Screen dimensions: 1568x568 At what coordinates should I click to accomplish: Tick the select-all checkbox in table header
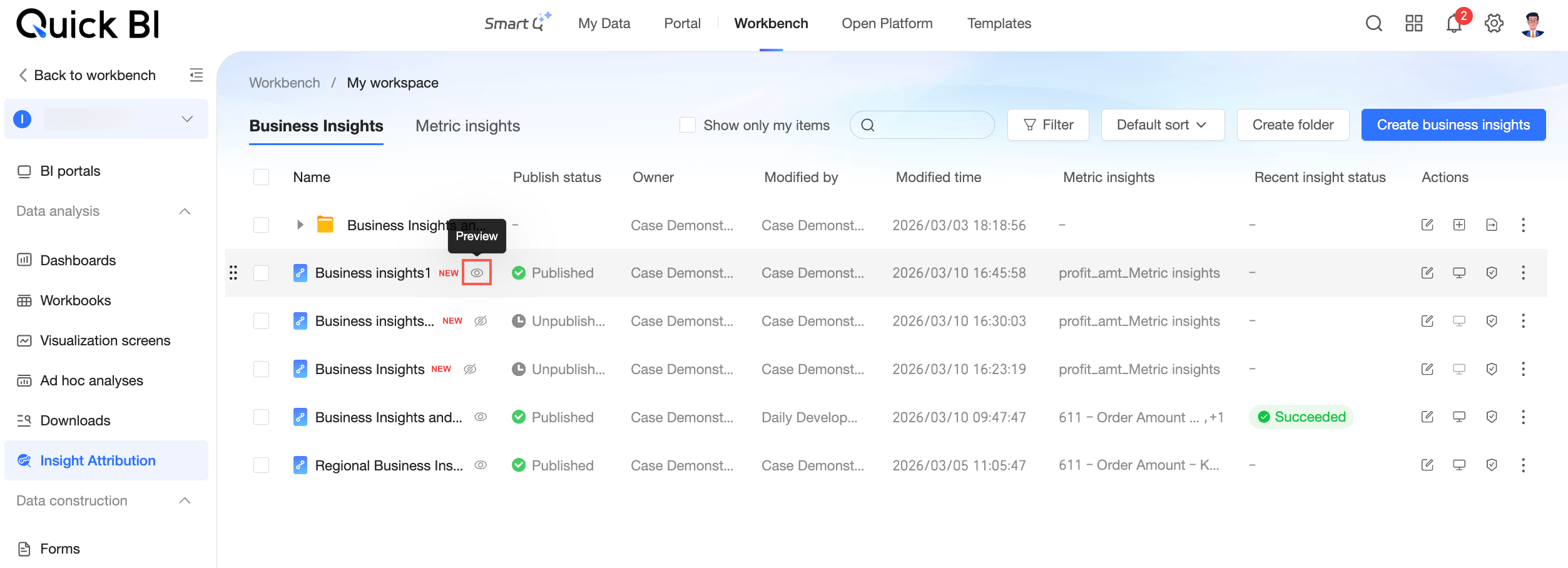coord(261,177)
